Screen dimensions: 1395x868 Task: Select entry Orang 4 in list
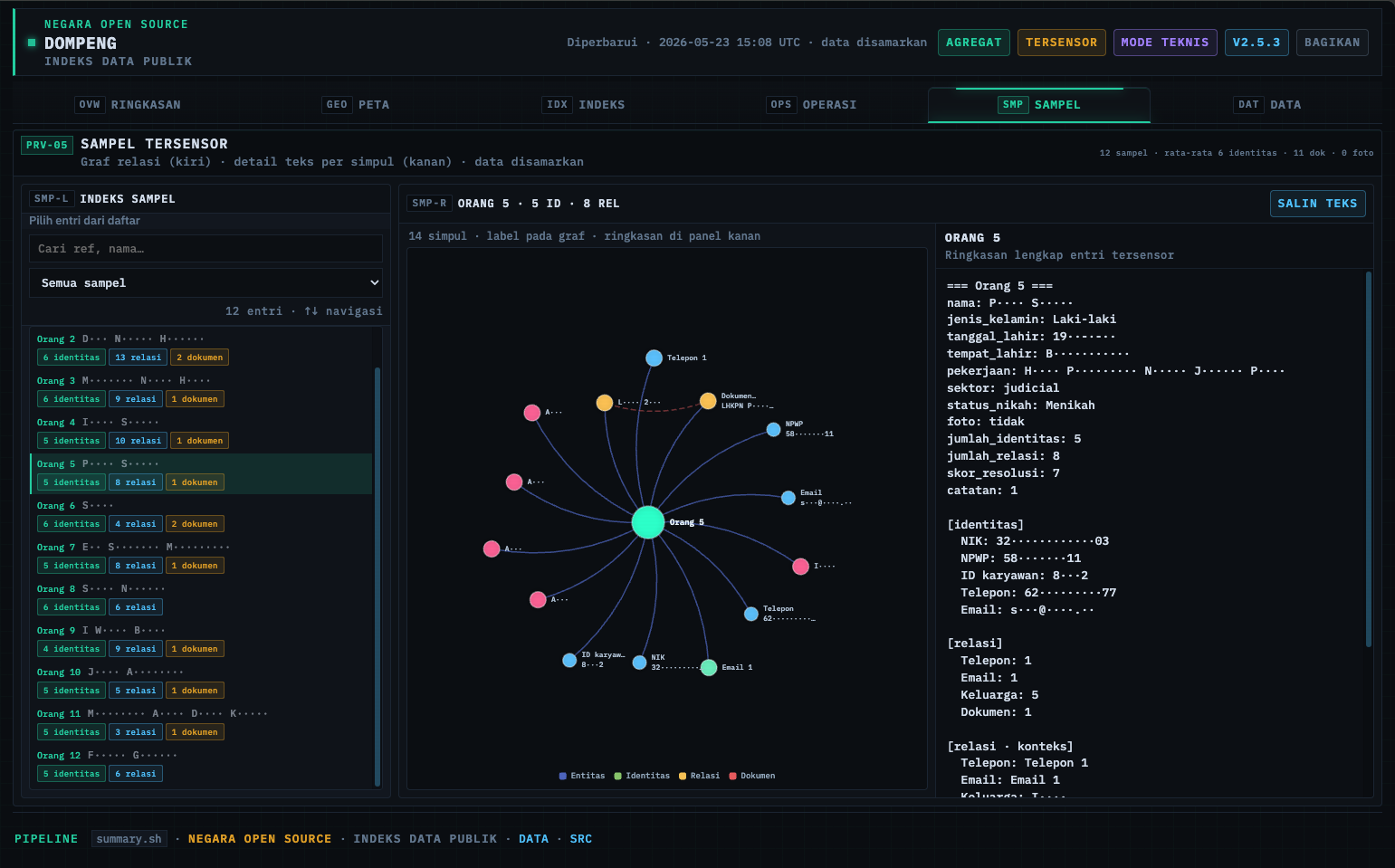(x=202, y=432)
